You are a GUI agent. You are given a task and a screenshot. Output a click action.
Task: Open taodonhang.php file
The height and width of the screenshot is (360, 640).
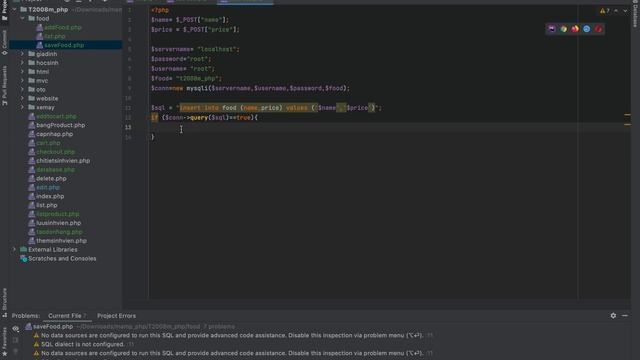(x=59, y=232)
